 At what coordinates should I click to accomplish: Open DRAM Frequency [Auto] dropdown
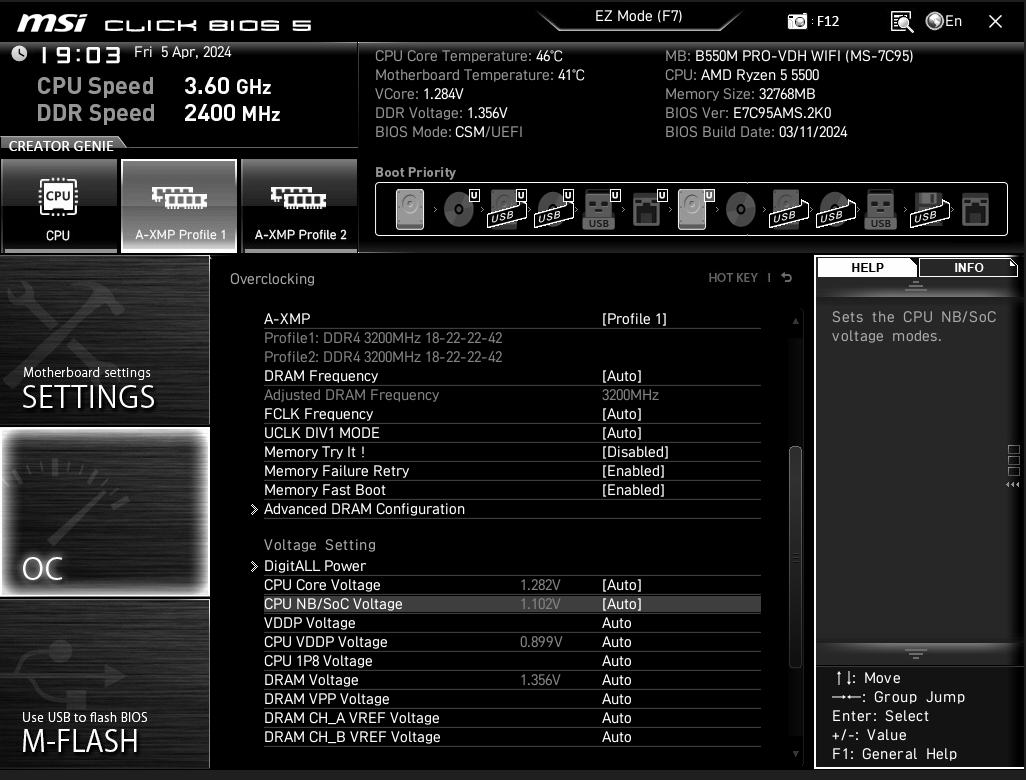coord(622,376)
